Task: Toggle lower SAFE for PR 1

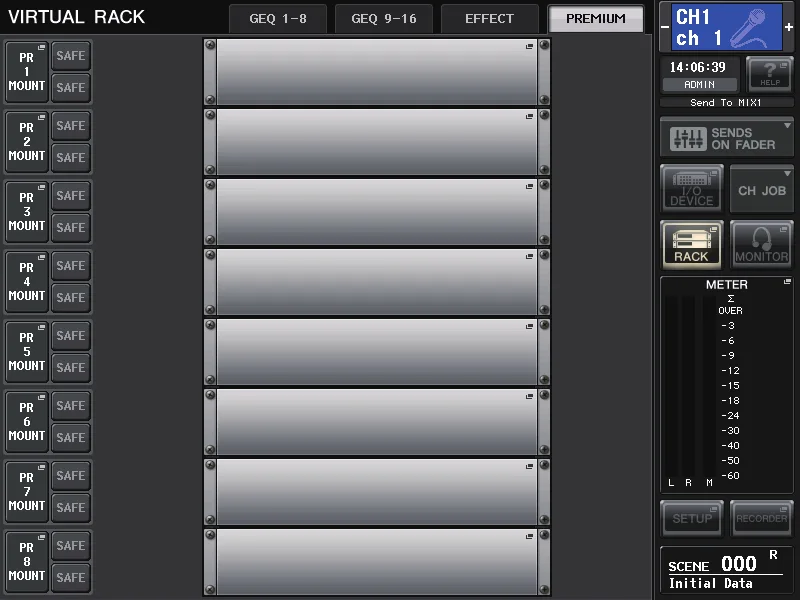Action: click(x=71, y=87)
